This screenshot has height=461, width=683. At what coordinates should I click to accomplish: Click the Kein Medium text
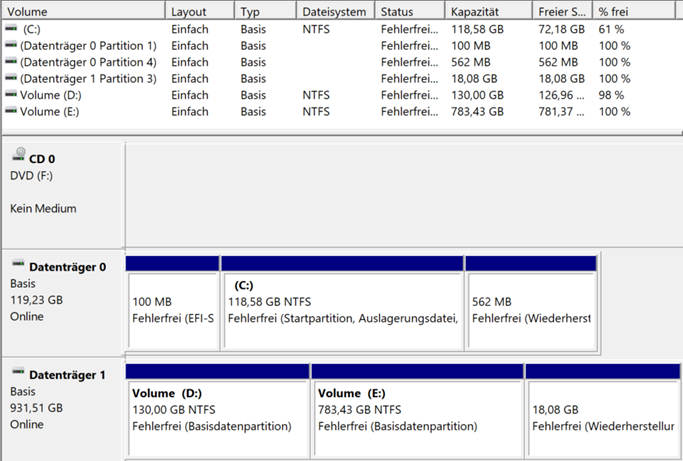point(43,208)
